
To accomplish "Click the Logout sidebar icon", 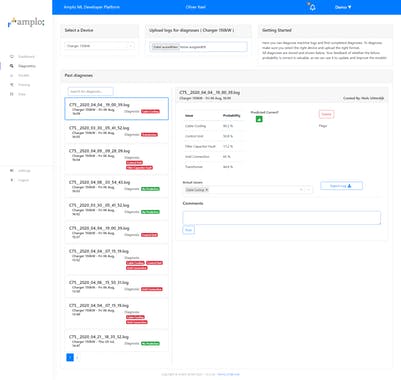I will [12, 180].
